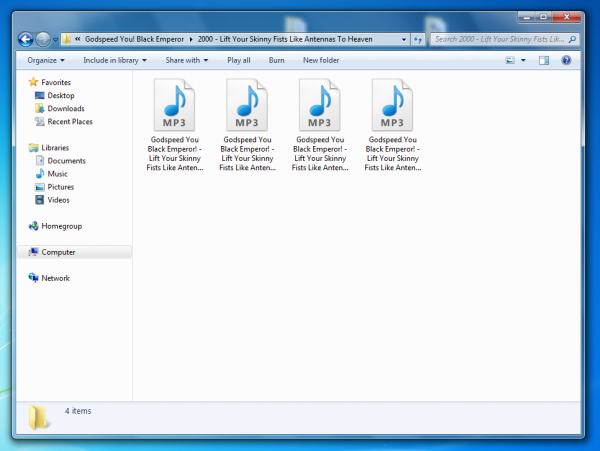Close the Explorer window
Viewport: 600px width, 451px height.
(567, 17)
